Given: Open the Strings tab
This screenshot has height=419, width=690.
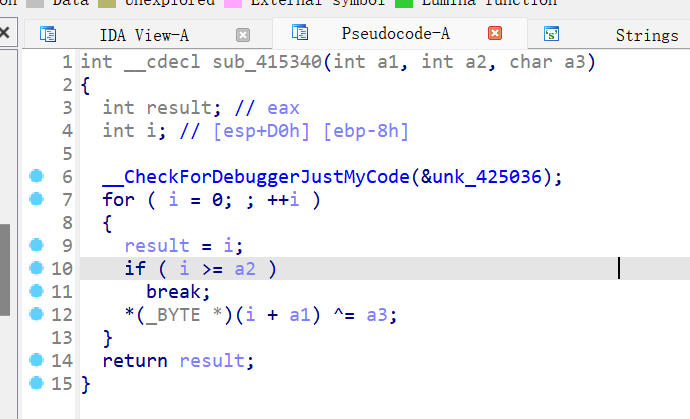Looking at the screenshot, I should point(647,35).
